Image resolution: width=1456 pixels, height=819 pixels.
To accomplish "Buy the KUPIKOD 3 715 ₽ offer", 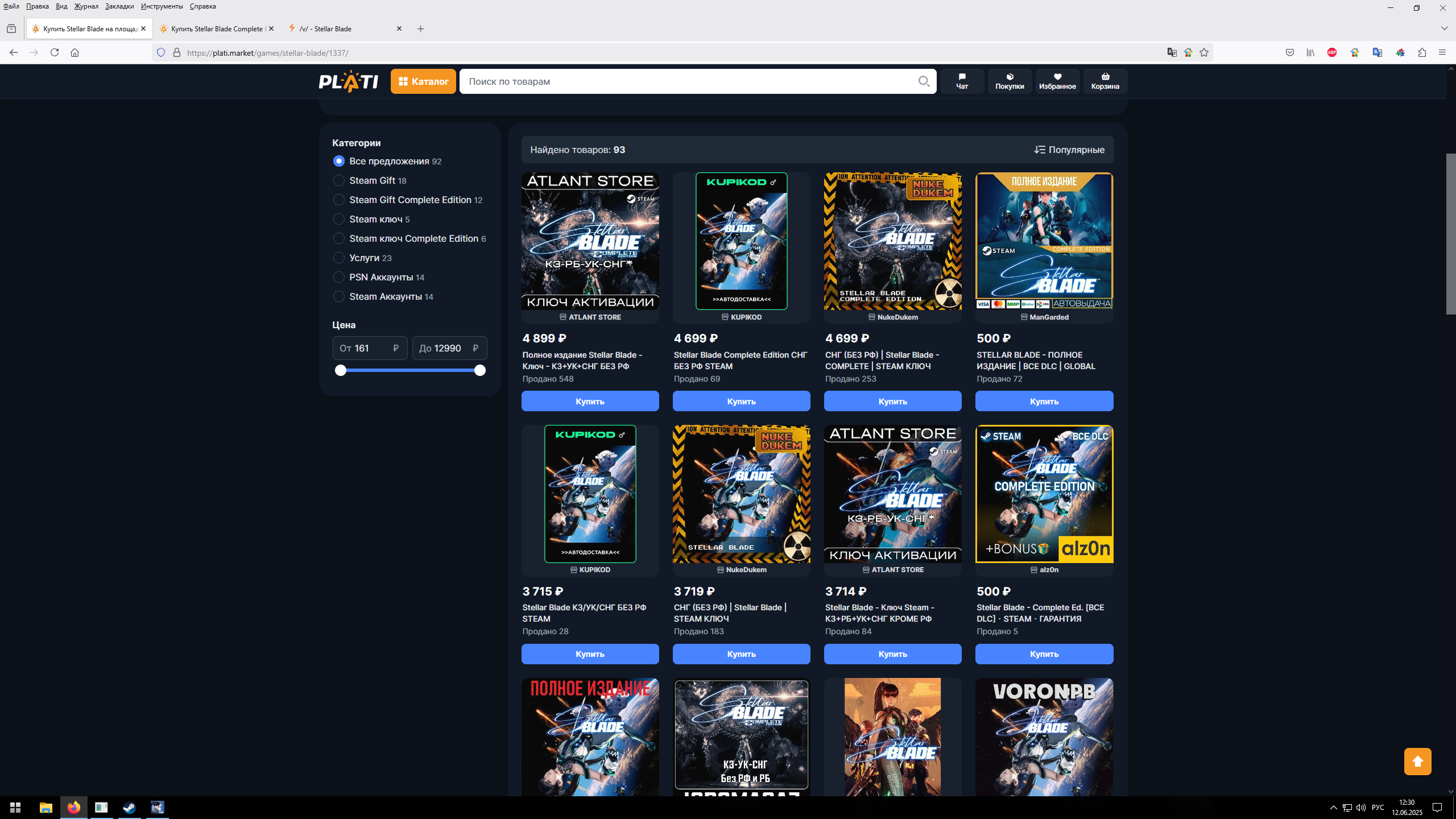I will click(590, 653).
